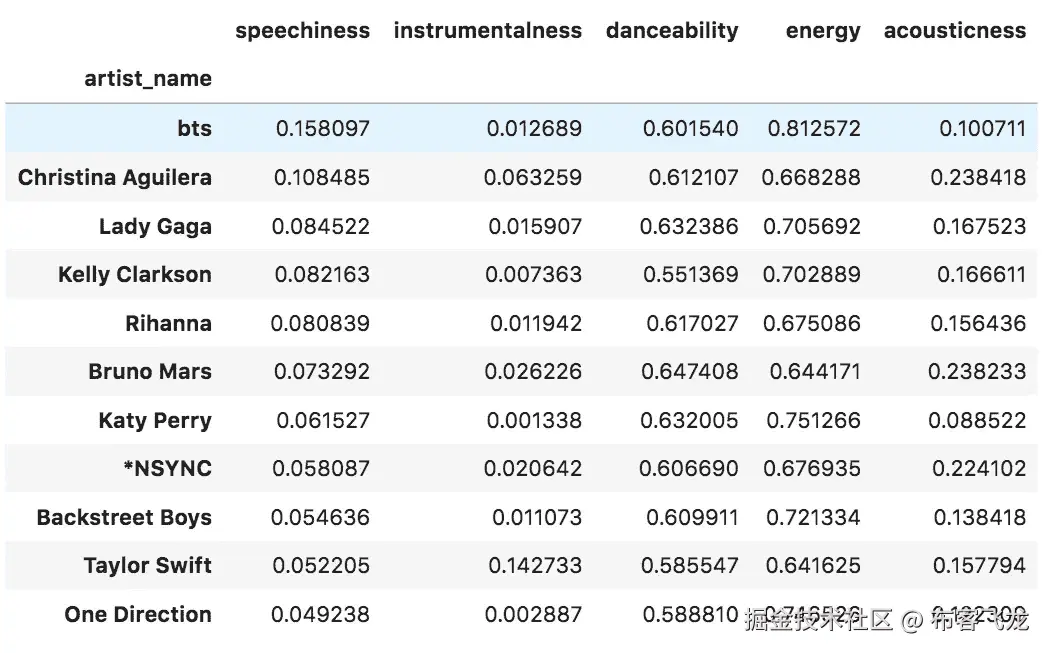Click the *NSYNC row label

pos(167,469)
